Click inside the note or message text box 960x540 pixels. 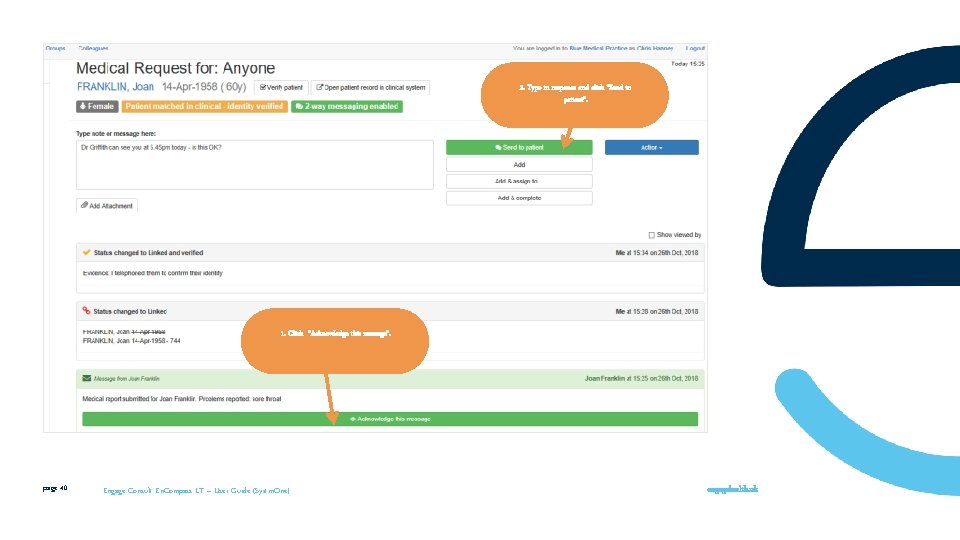[x=255, y=165]
